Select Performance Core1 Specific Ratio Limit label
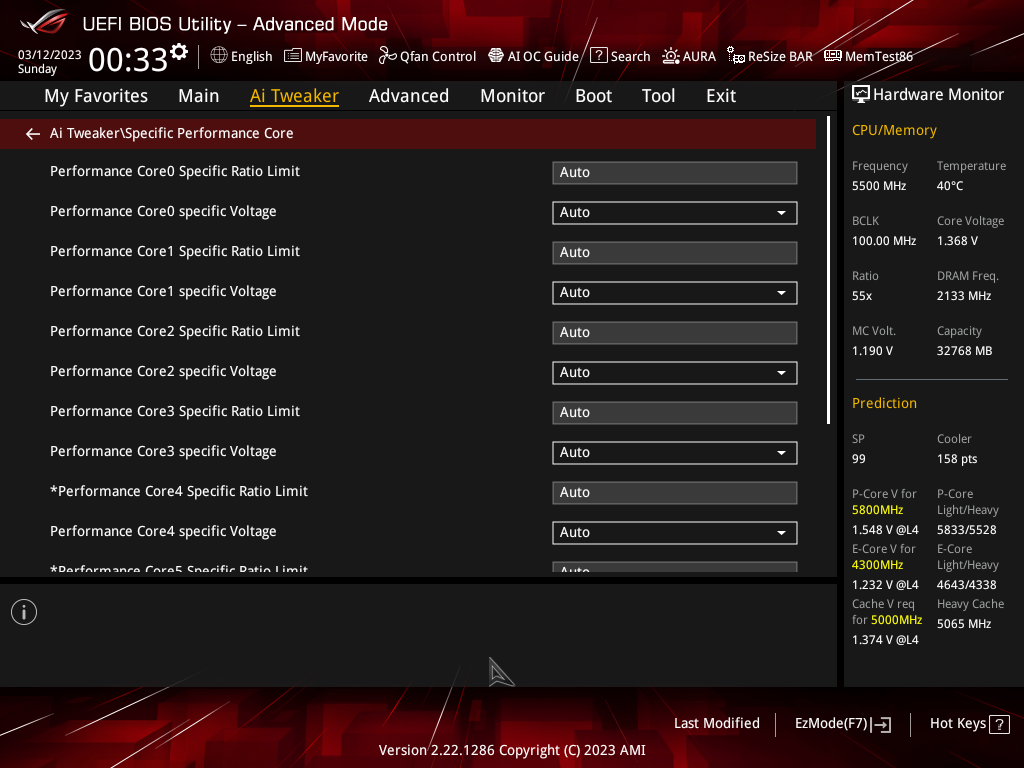The width and height of the screenshot is (1024, 768). (x=175, y=251)
